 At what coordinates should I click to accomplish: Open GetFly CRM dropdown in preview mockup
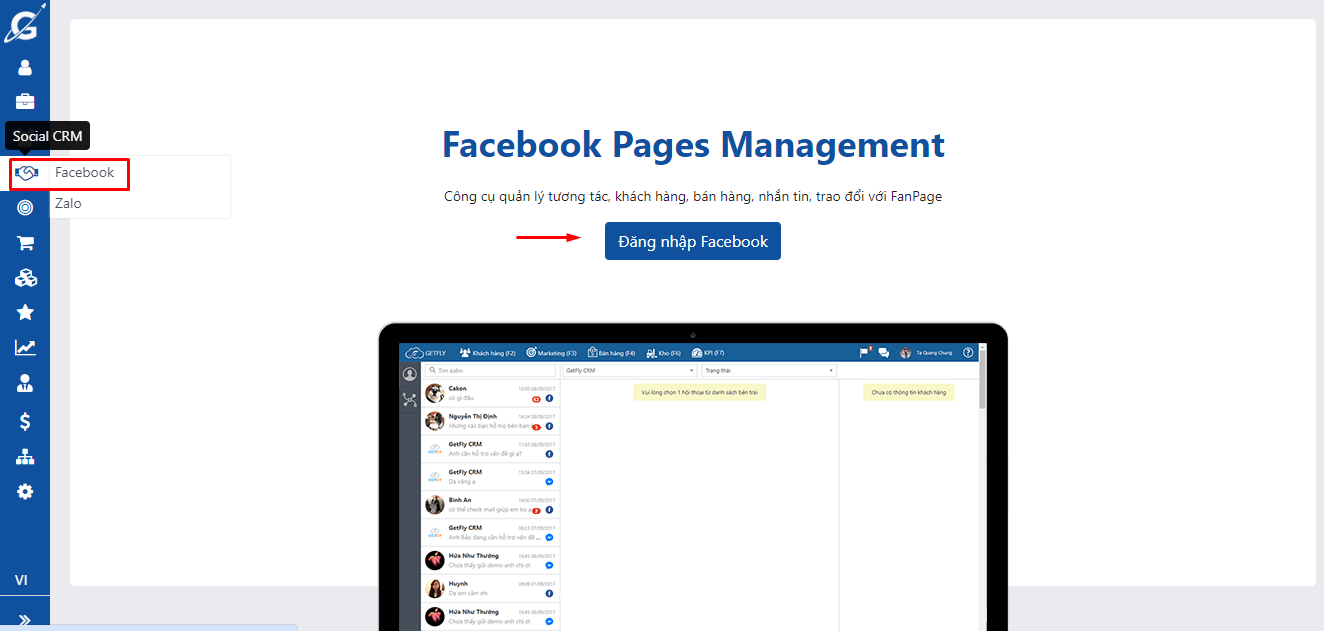pyautogui.click(x=629, y=370)
